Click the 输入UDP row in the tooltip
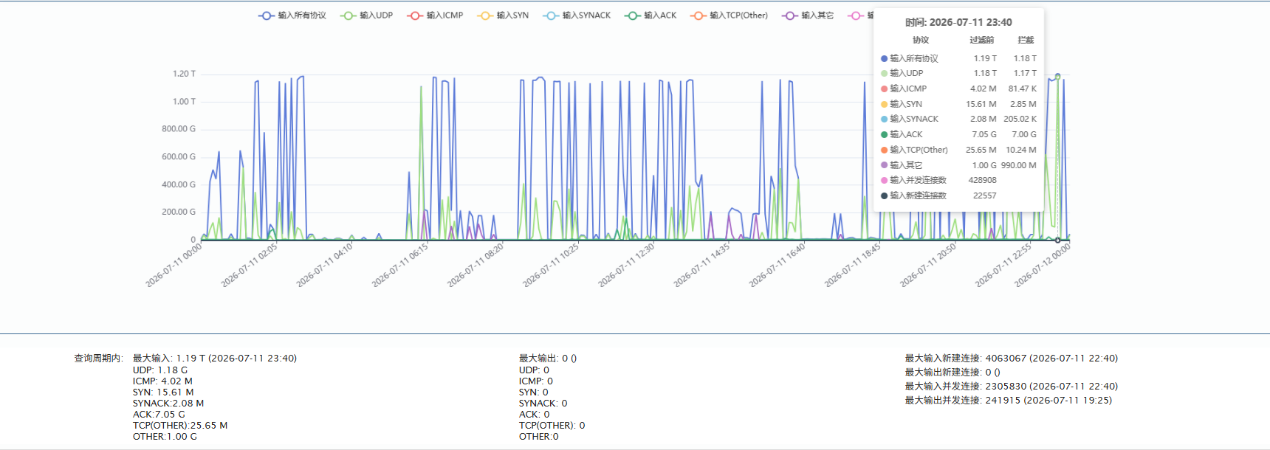1270x450 pixels. (960, 73)
